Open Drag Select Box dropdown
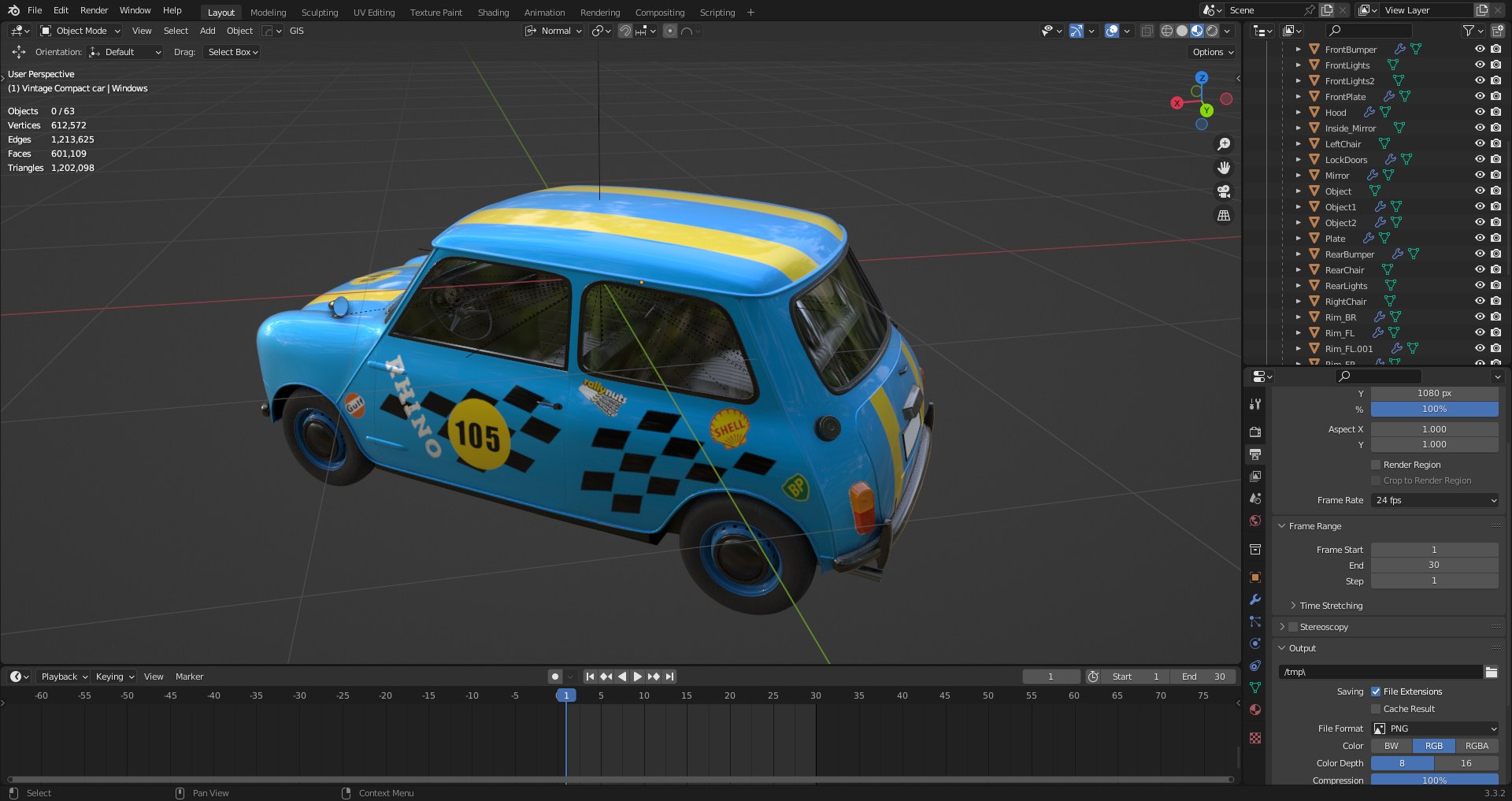 pos(232,52)
